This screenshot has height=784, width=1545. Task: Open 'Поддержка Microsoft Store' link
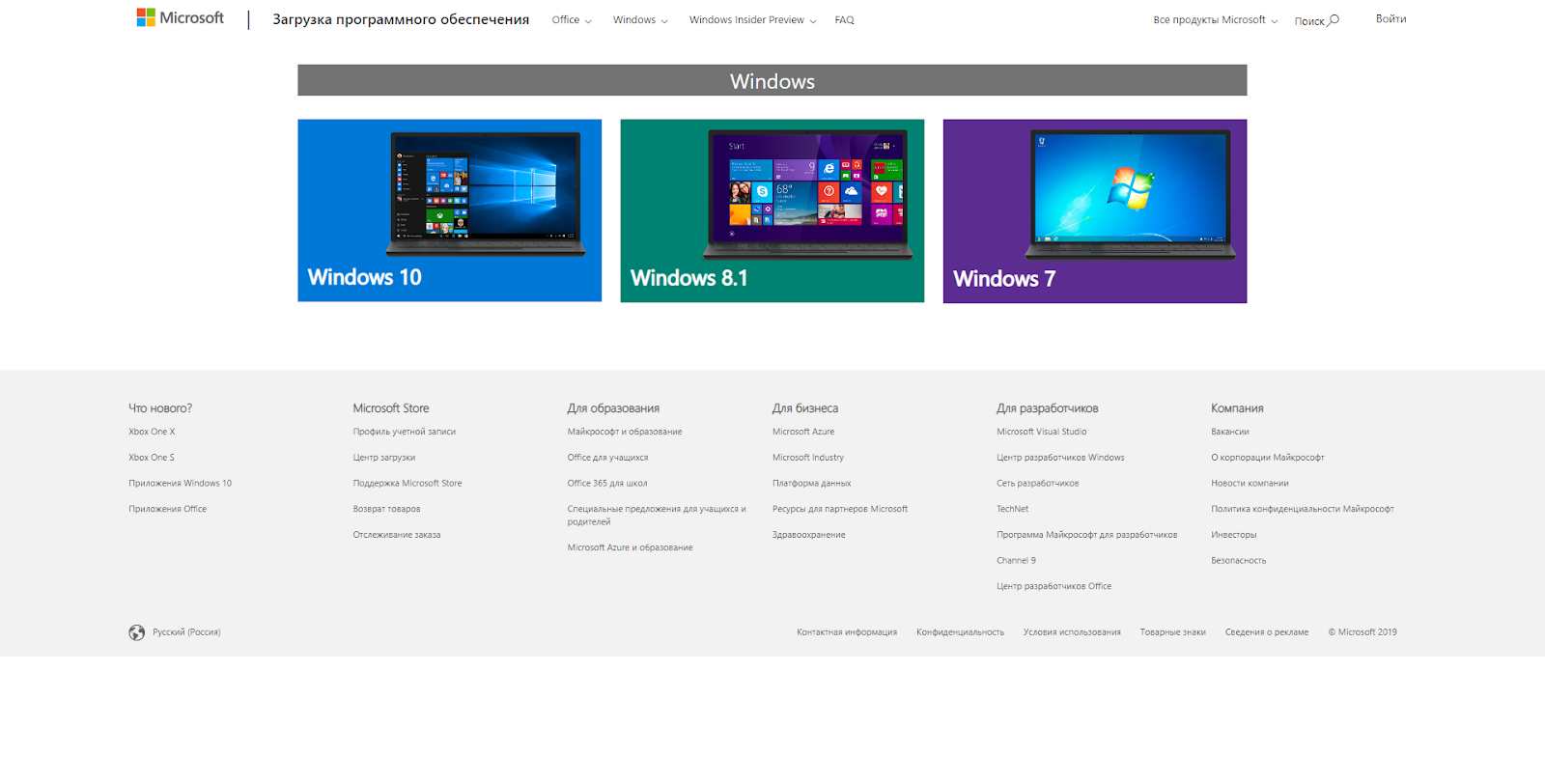407,484
